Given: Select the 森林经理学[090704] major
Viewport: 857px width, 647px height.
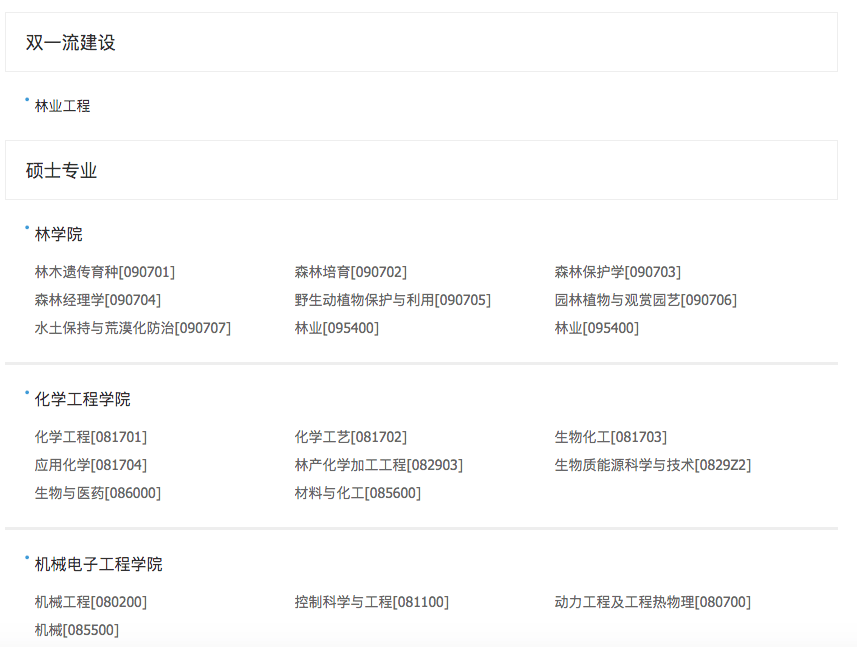Looking at the screenshot, I should tap(98, 300).
